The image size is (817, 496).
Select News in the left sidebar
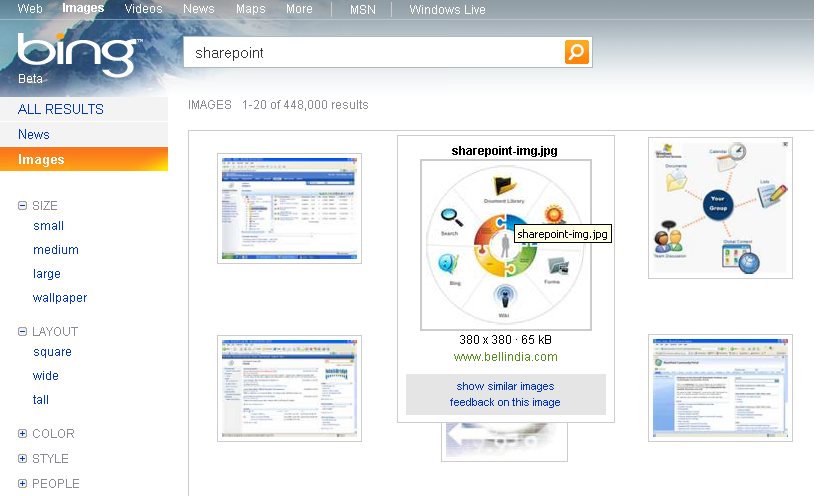click(x=84, y=134)
